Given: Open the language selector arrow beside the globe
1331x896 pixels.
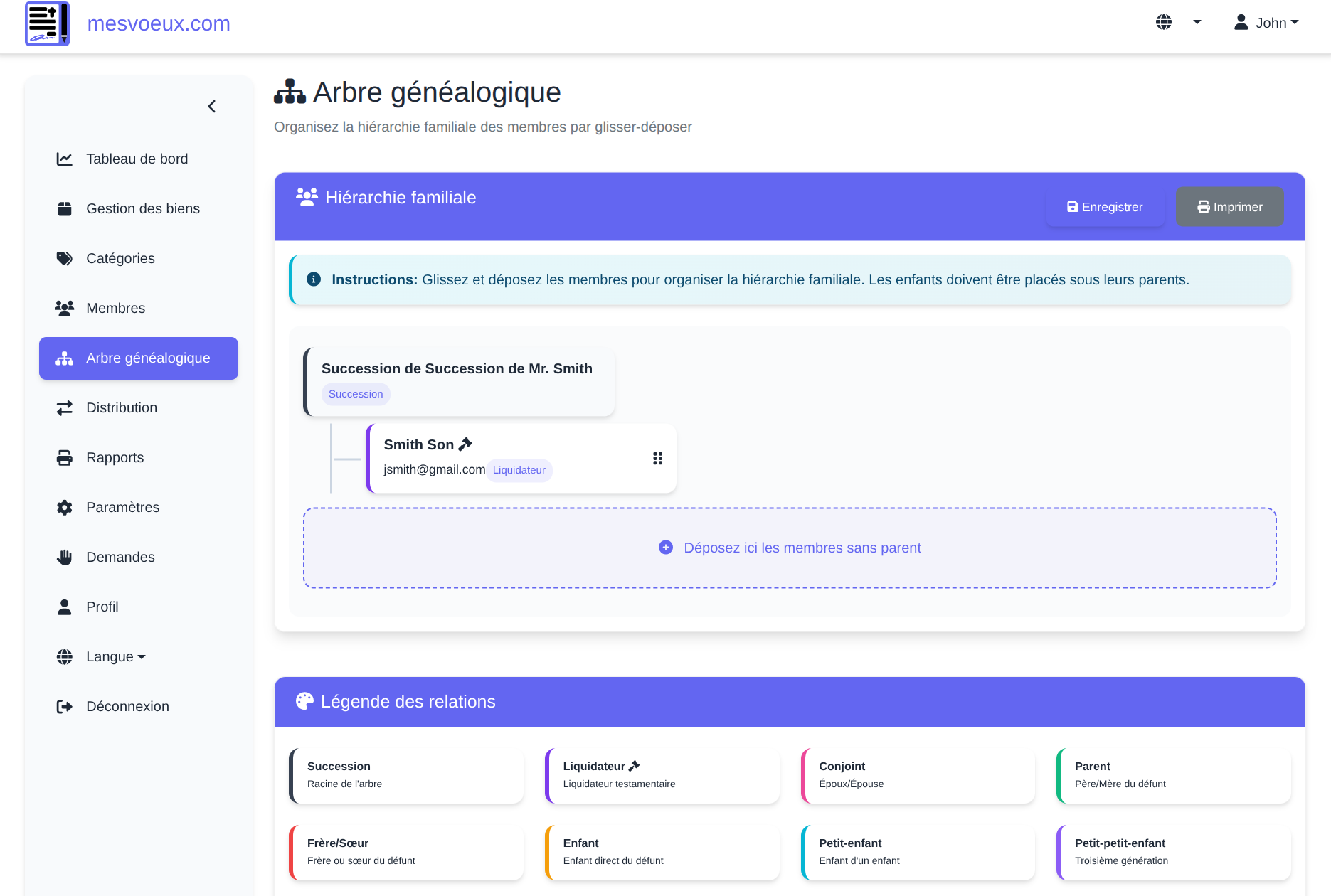Looking at the screenshot, I should tap(1198, 22).
